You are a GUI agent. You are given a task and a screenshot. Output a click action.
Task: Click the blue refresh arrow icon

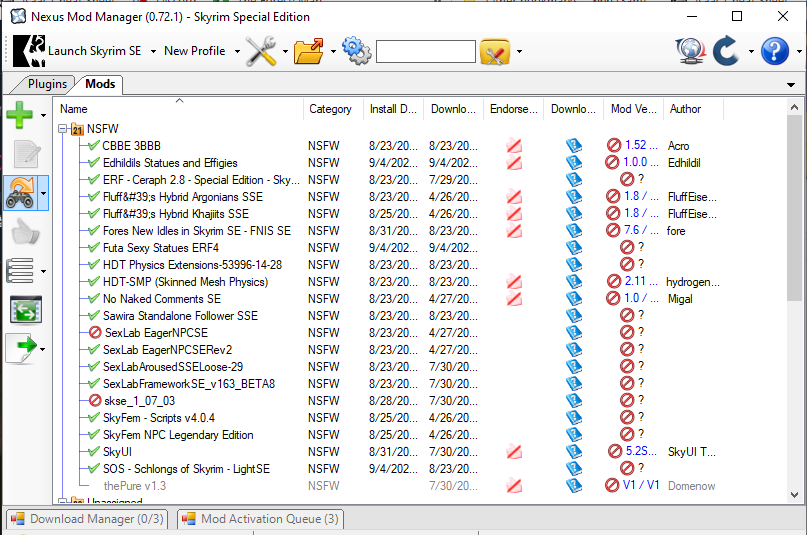[727, 51]
